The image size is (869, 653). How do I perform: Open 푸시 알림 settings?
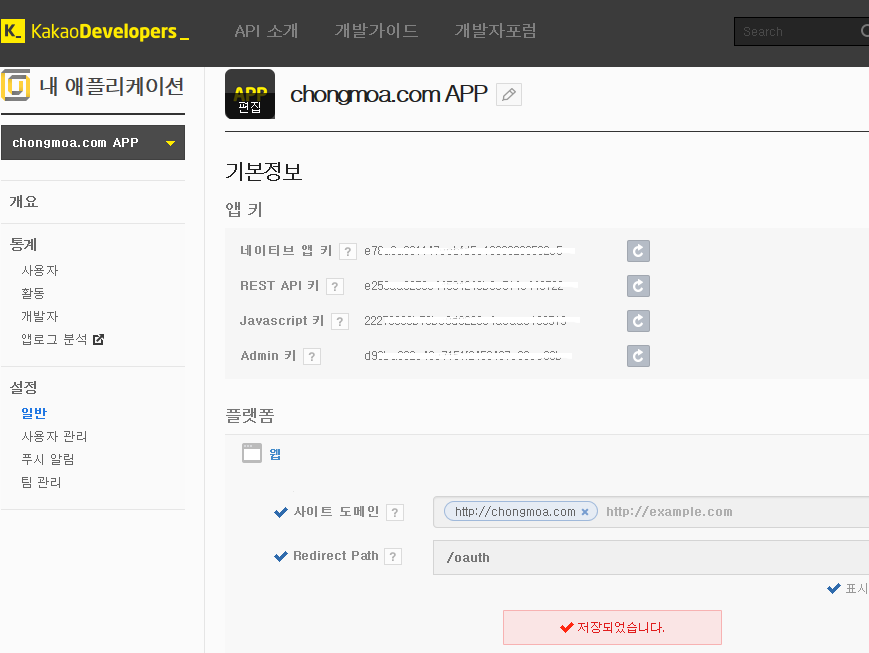pyautogui.click(x=48, y=460)
